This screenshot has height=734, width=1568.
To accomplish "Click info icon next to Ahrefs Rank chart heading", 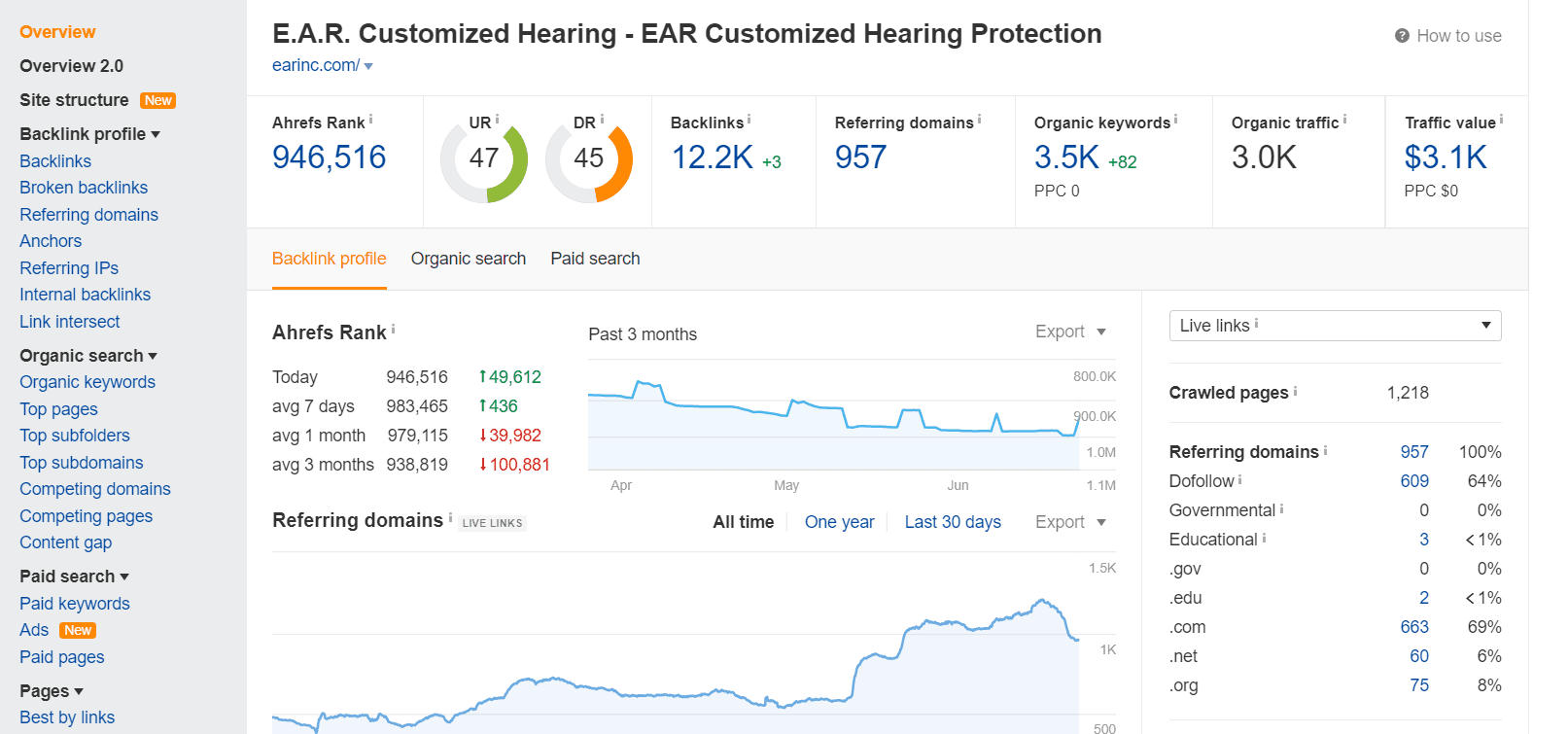I will click(393, 330).
